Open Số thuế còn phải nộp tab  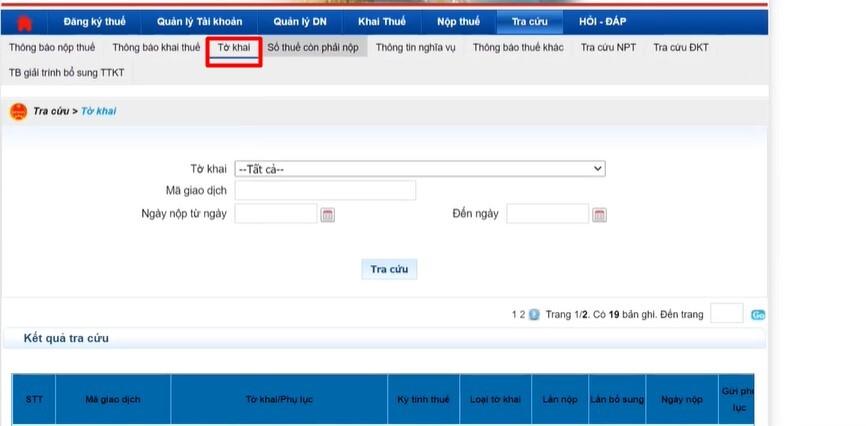313,48
